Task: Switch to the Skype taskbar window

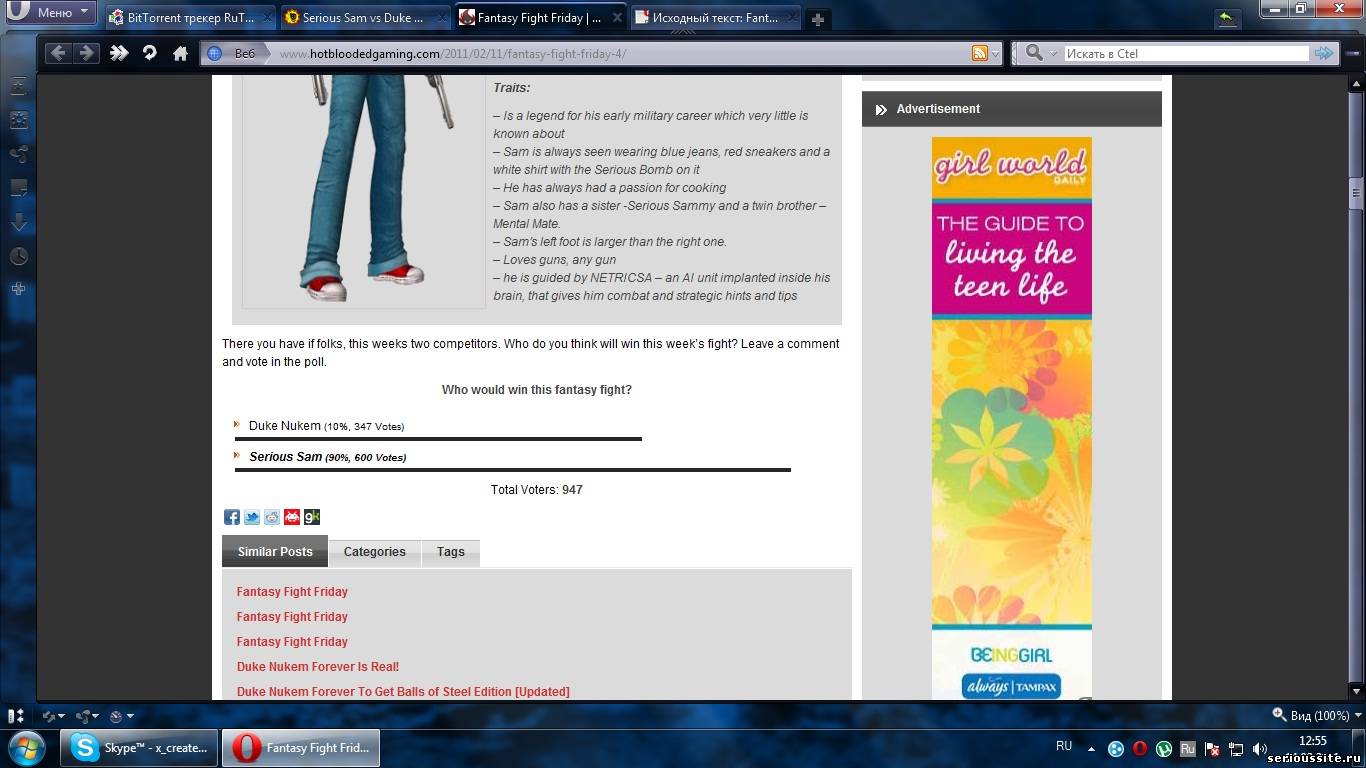Action: (x=139, y=748)
